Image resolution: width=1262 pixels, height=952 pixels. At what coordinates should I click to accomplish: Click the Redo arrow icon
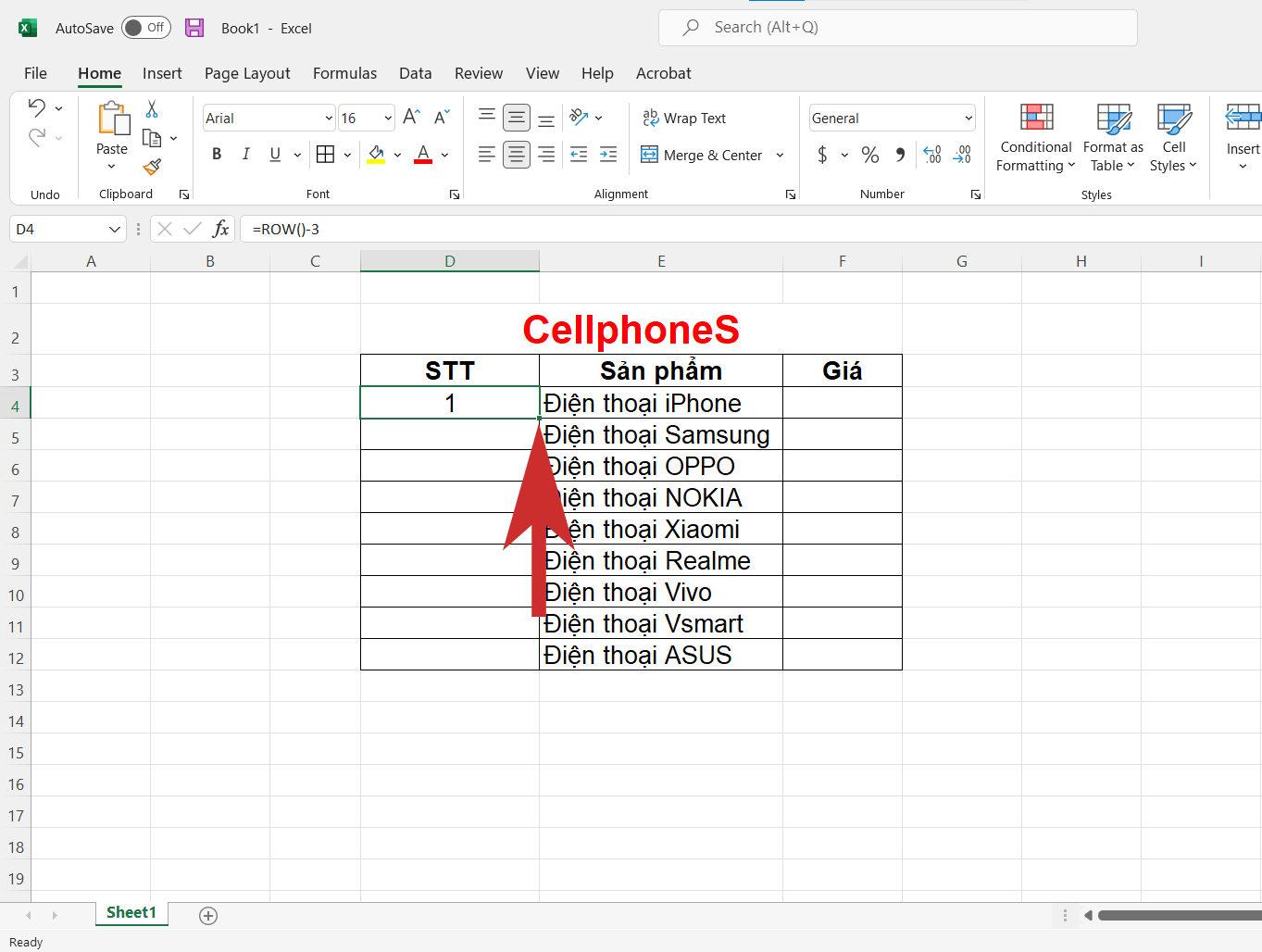(x=37, y=138)
